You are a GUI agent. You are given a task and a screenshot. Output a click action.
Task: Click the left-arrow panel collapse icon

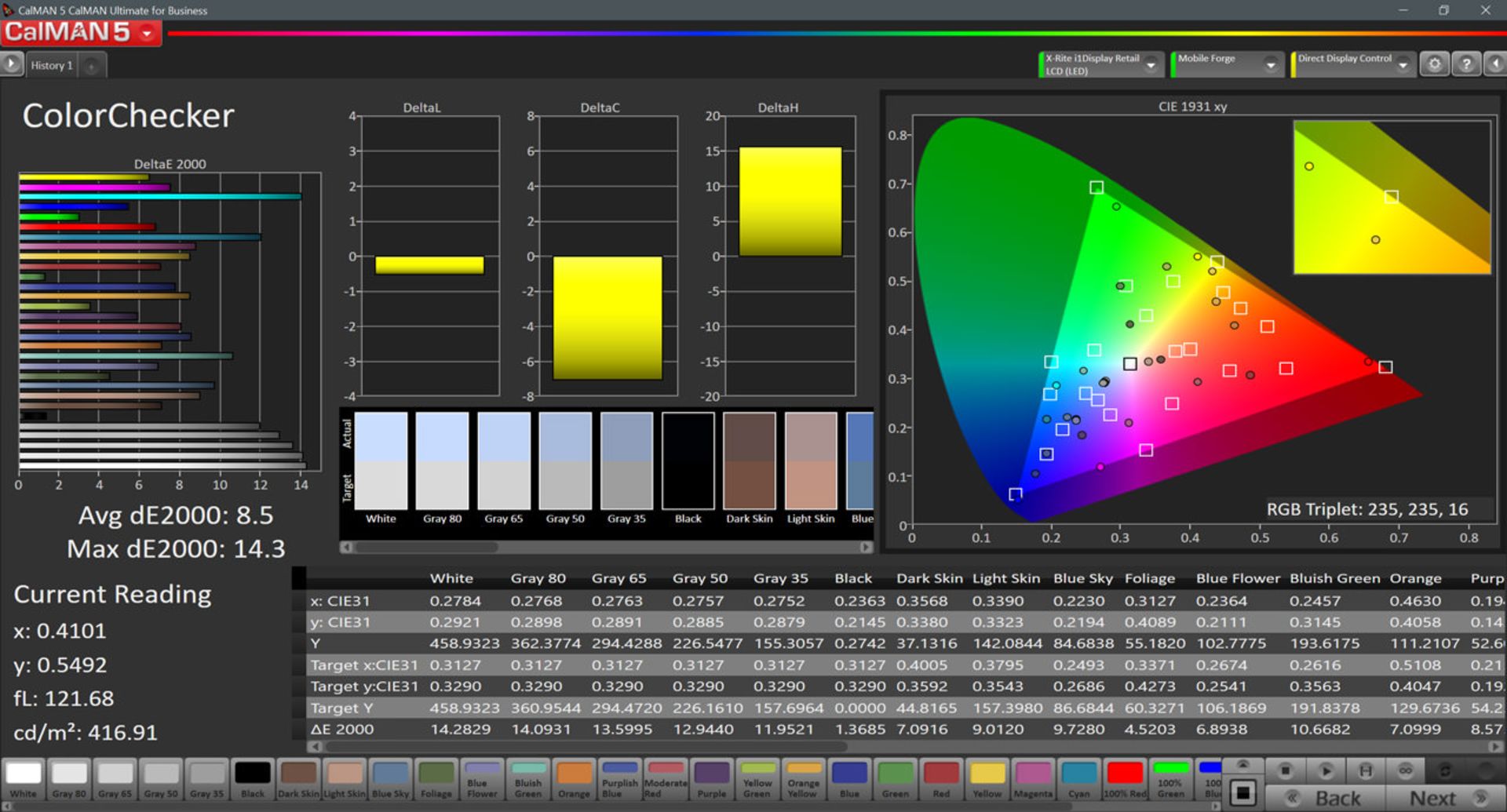click(x=1496, y=64)
